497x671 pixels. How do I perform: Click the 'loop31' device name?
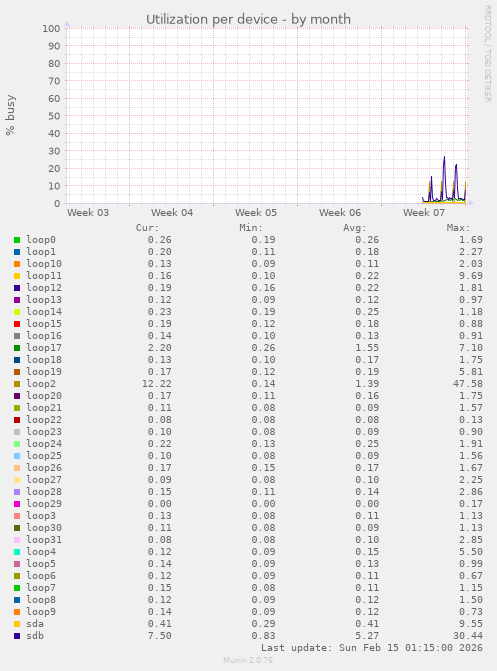44,540
